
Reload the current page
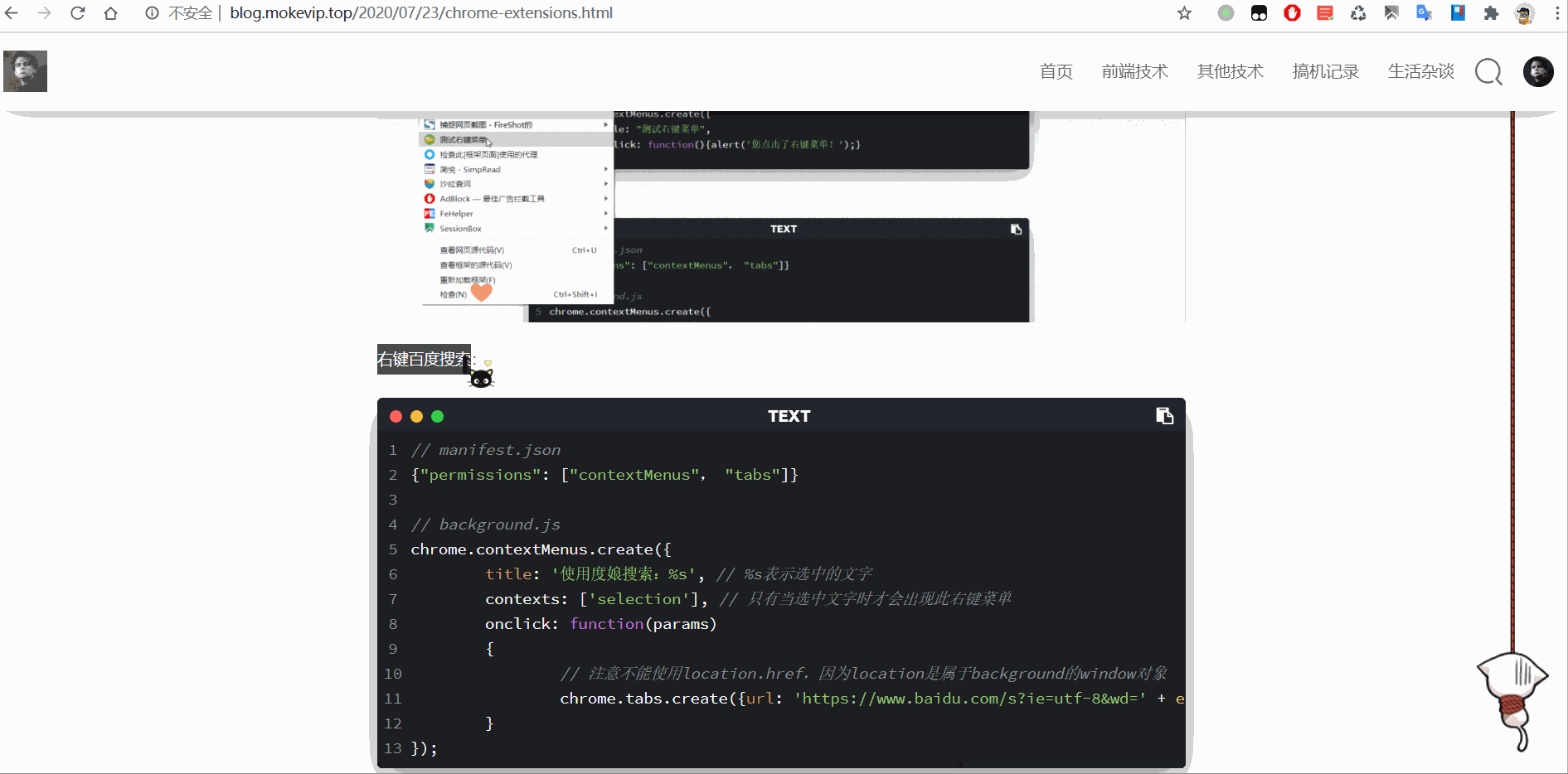click(78, 13)
